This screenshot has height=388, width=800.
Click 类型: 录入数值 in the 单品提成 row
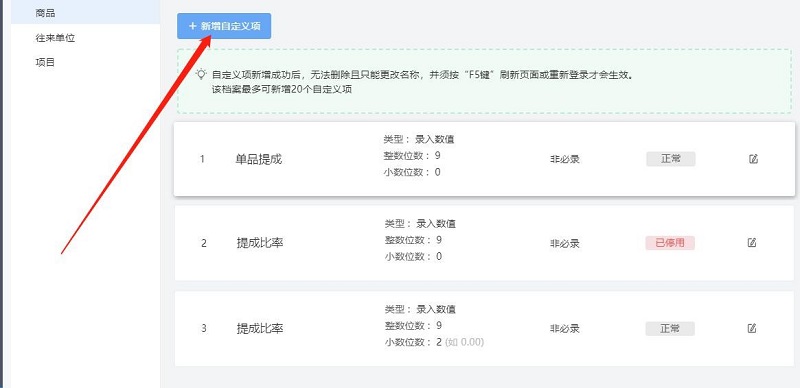[x=419, y=139]
